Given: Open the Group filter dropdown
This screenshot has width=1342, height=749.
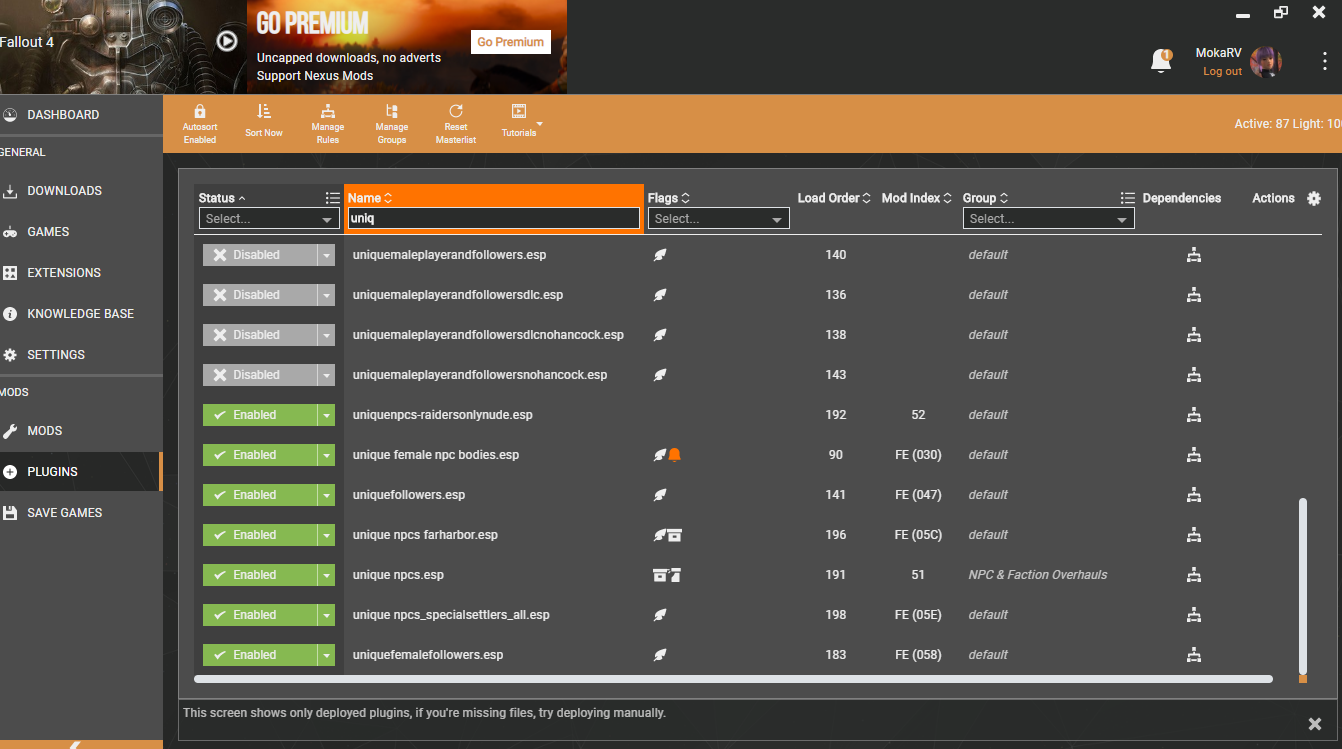Looking at the screenshot, I should click(1049, 219).
